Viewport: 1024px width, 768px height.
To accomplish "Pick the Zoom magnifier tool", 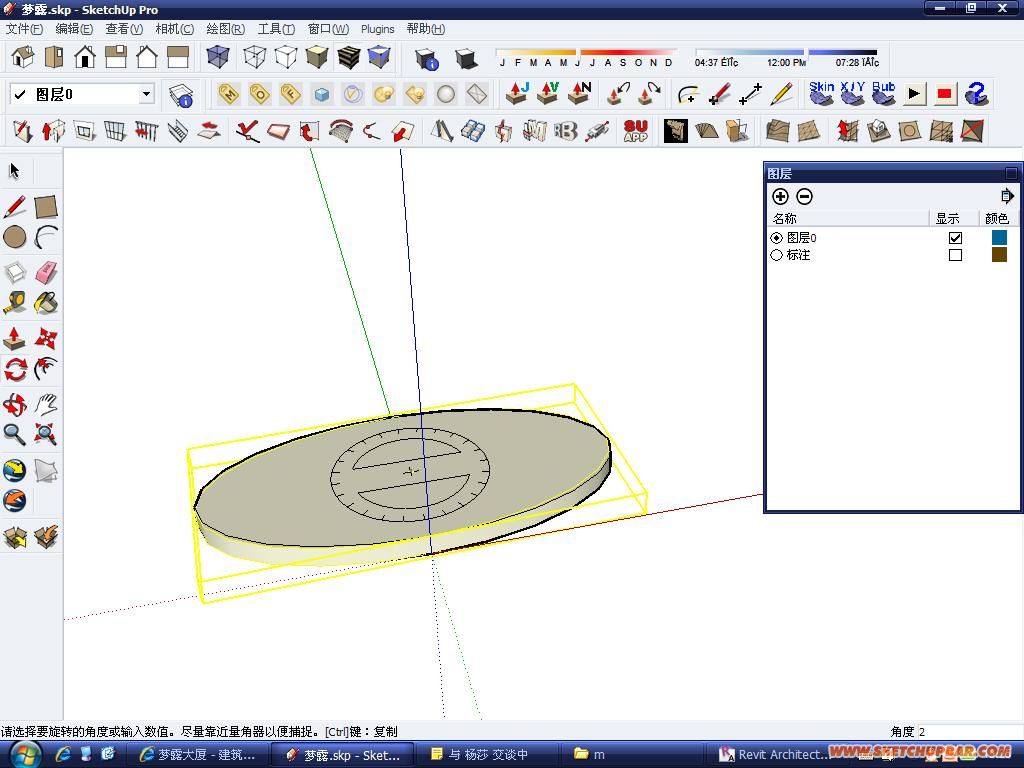I will pos(14,434).
